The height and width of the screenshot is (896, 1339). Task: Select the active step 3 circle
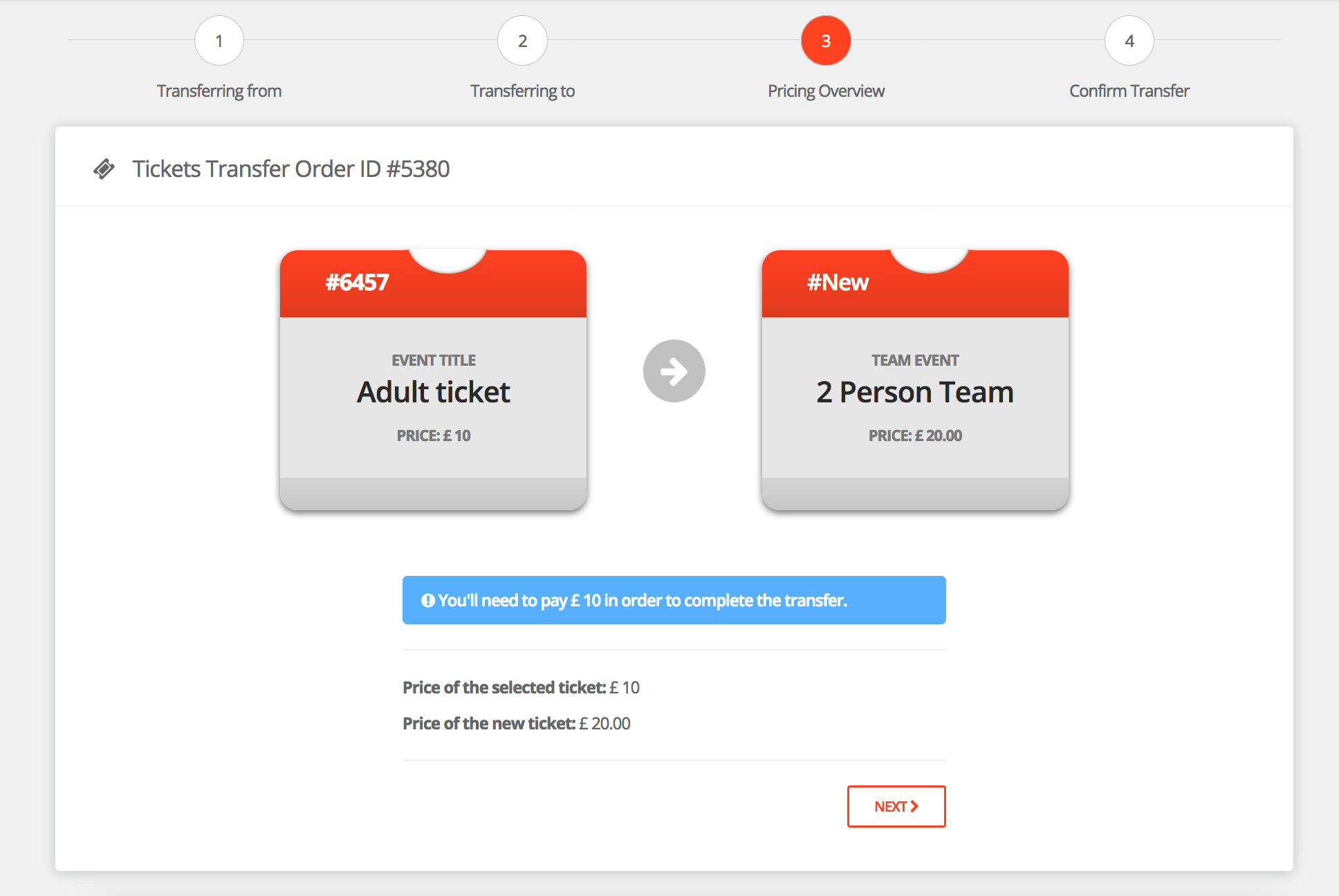[x=826, y=41]
